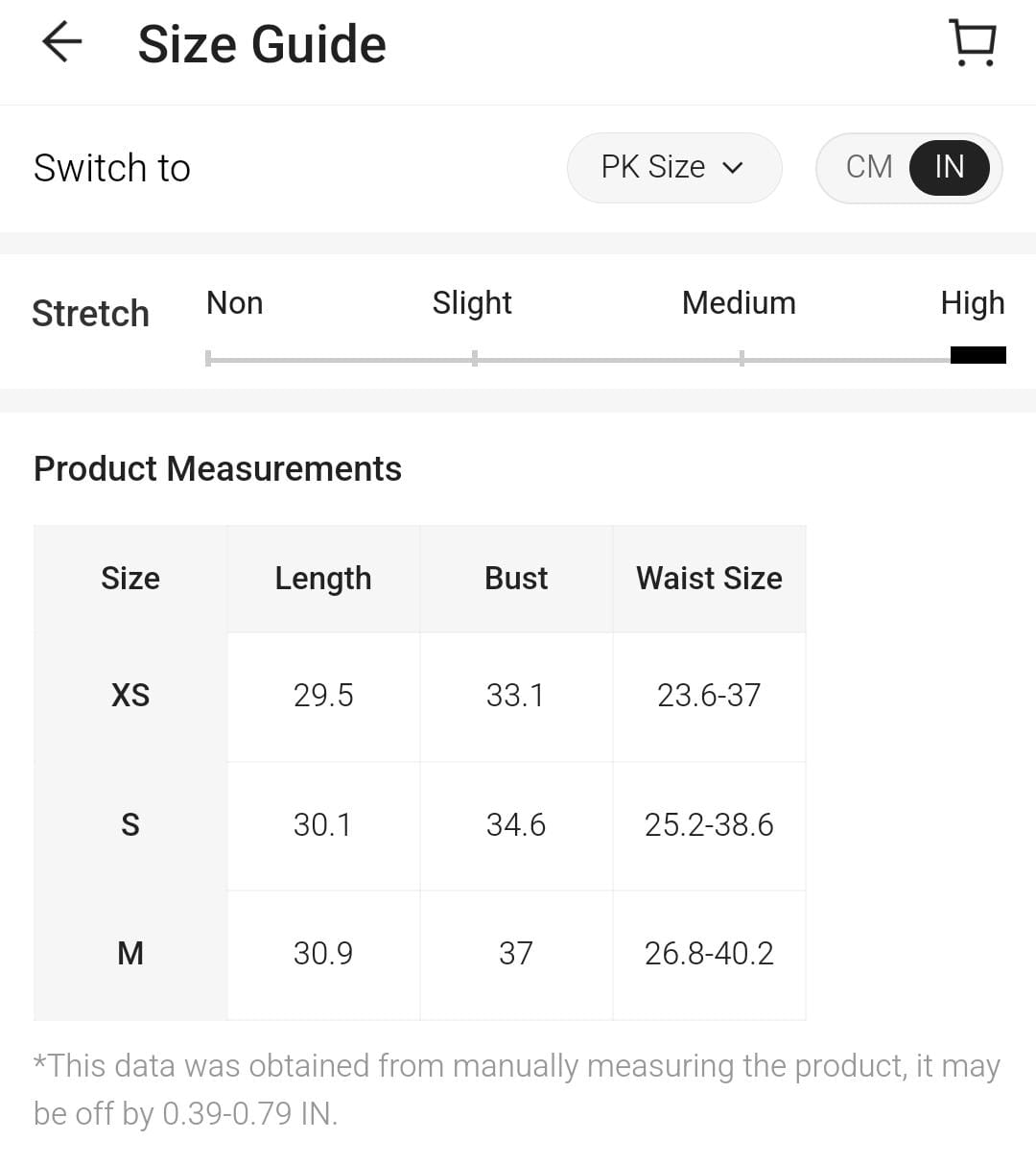
Task: Select the XS size row
Action: 130,695
